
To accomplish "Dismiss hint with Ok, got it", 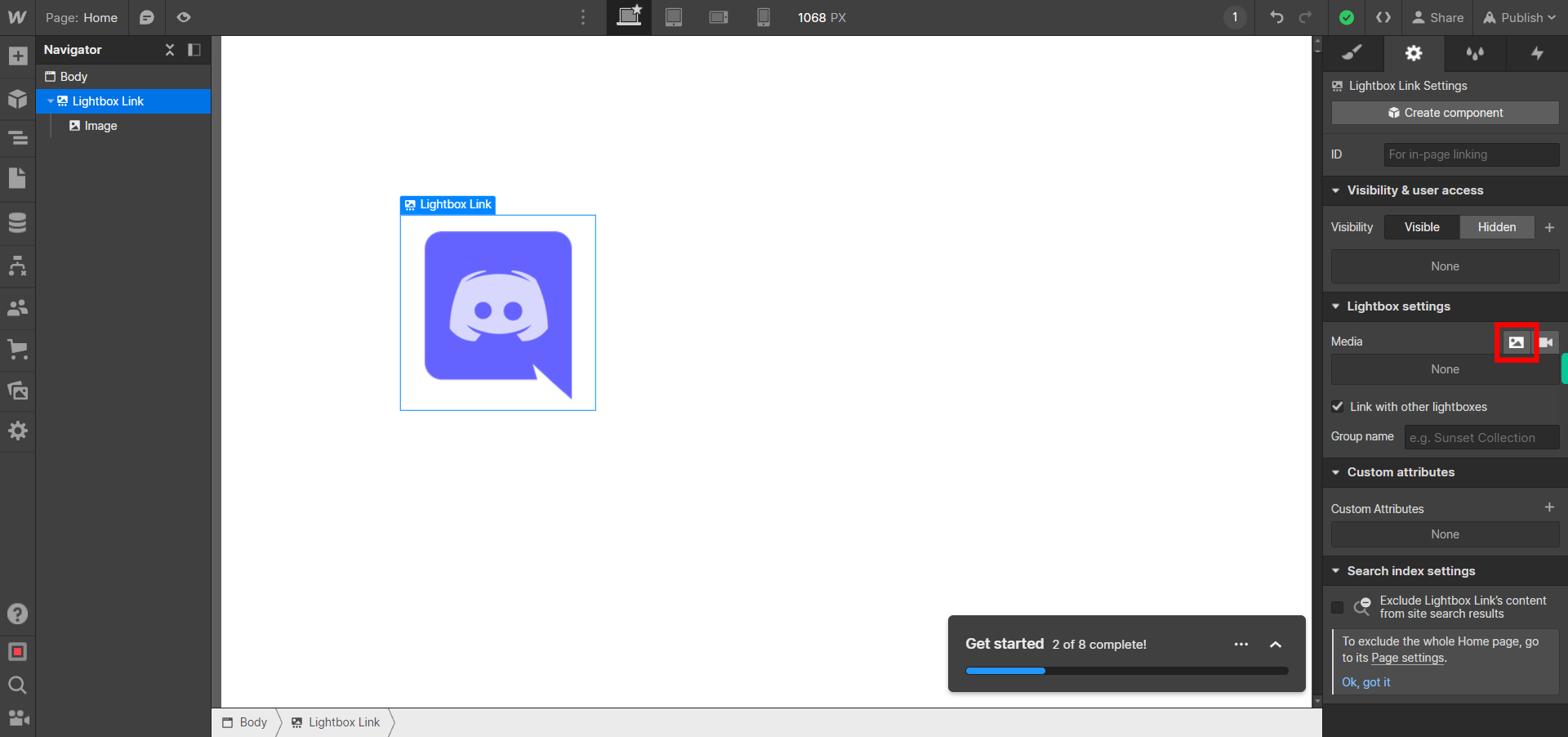I will point(1365,682).
